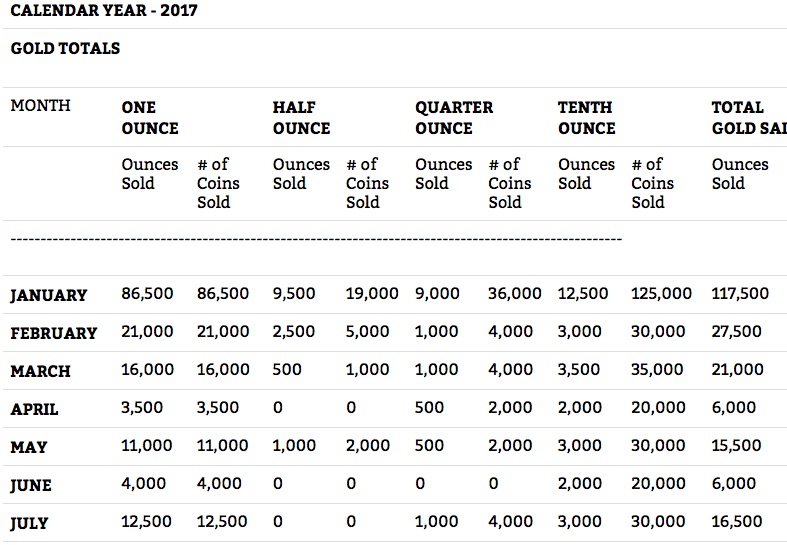Click the JUNE row label

coord(31,485)
